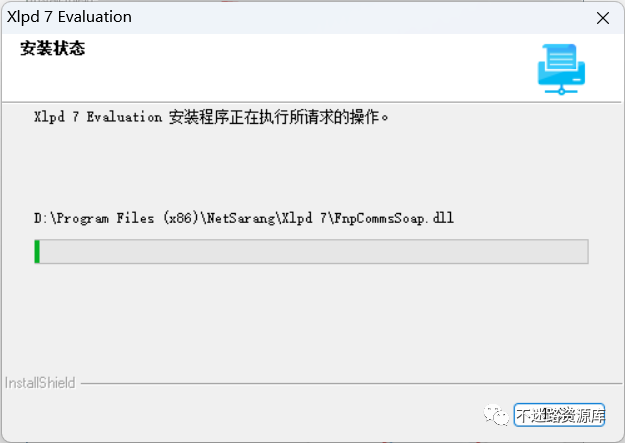Click the right end of the progress bar
The height and width of the screenshot is (443, 625).
point(585,252)
